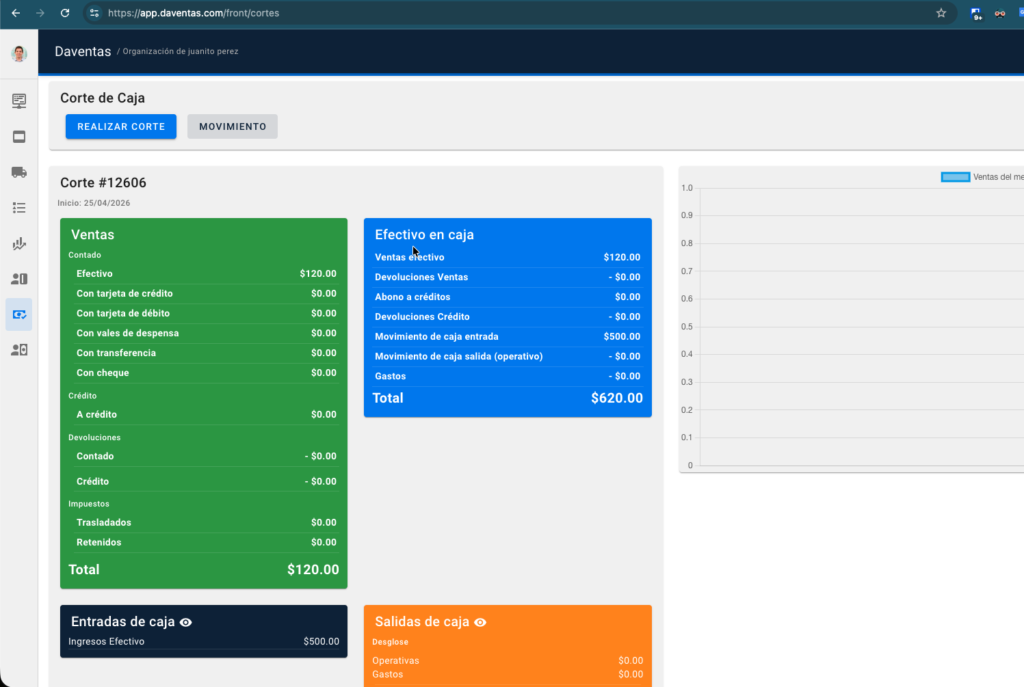Toggle Entradas de caja eye icon

point(186,622)
